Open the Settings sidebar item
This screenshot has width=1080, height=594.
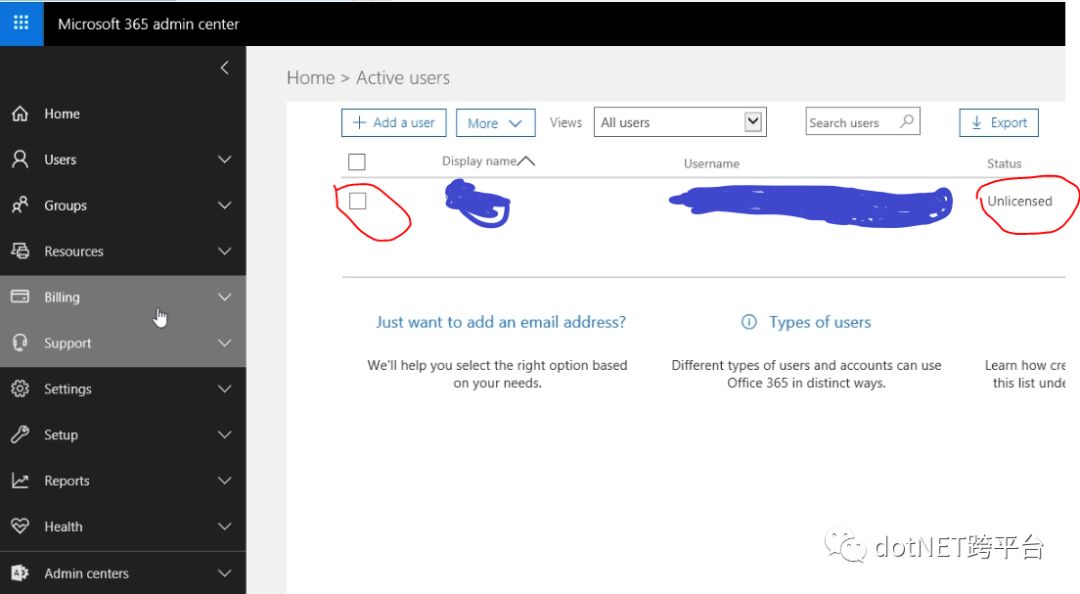pos(123,389)
